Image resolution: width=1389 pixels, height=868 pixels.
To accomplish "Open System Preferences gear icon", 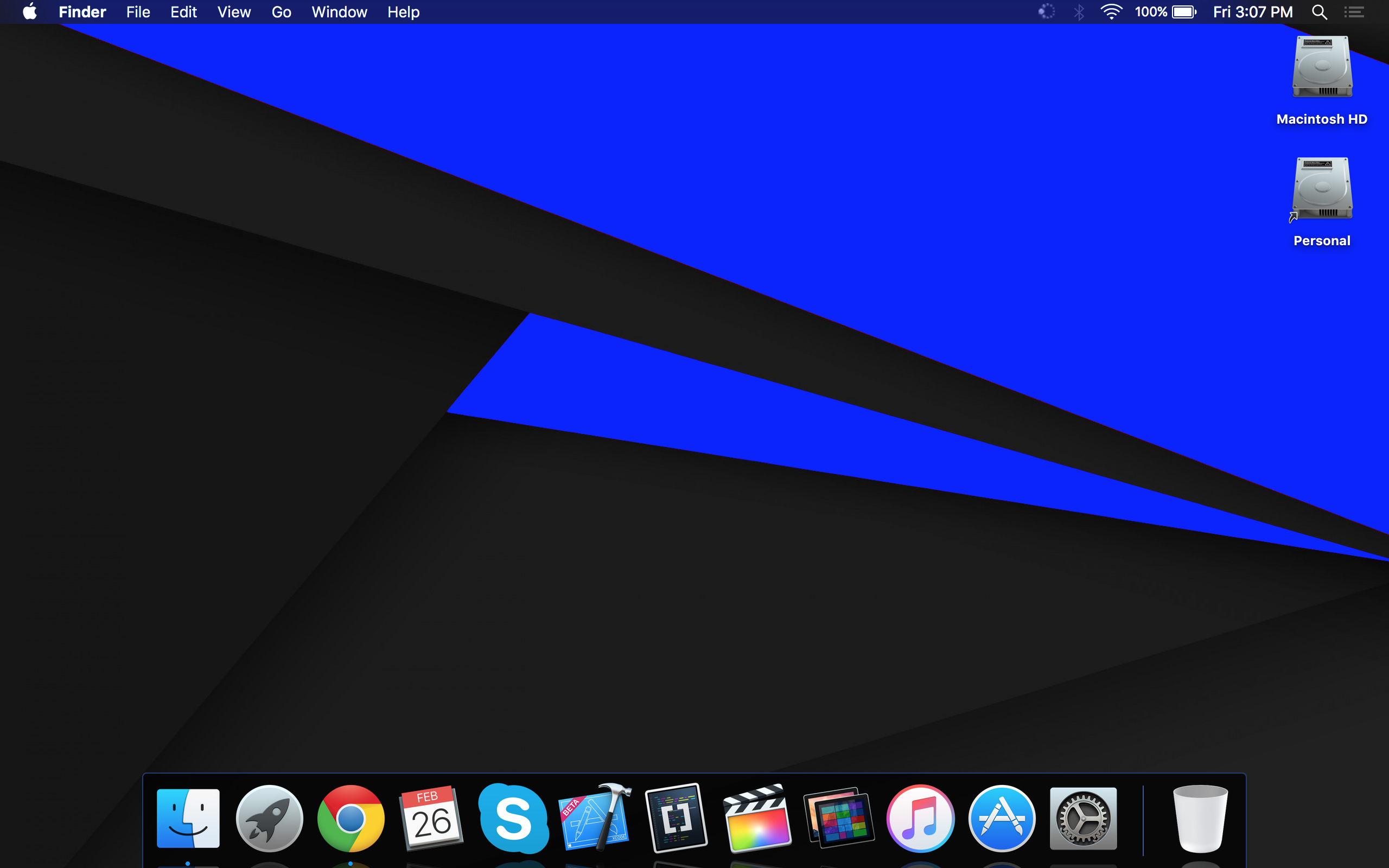I will point(1083,818).
